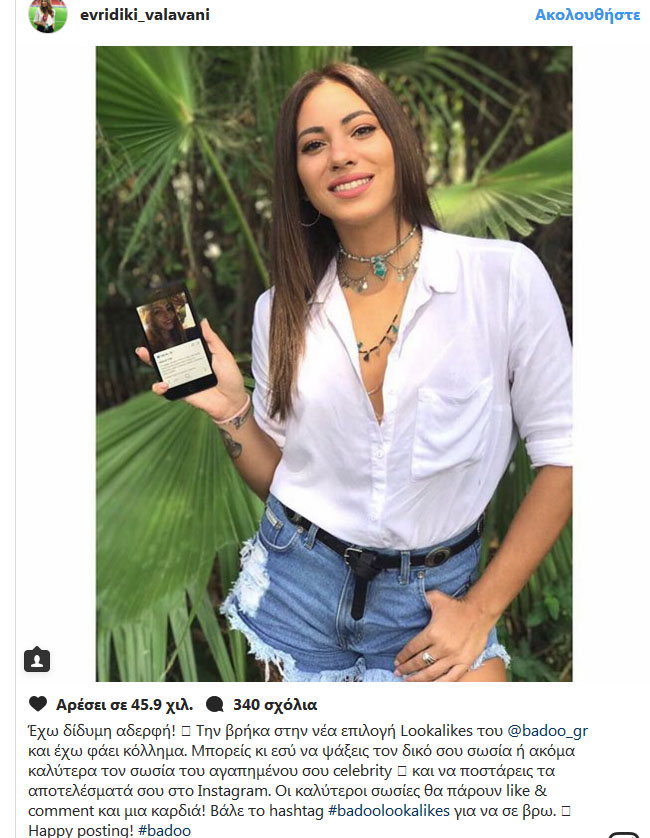
Task: View the 45.9 χιλ. likes count
Action: tap(125, 704)
